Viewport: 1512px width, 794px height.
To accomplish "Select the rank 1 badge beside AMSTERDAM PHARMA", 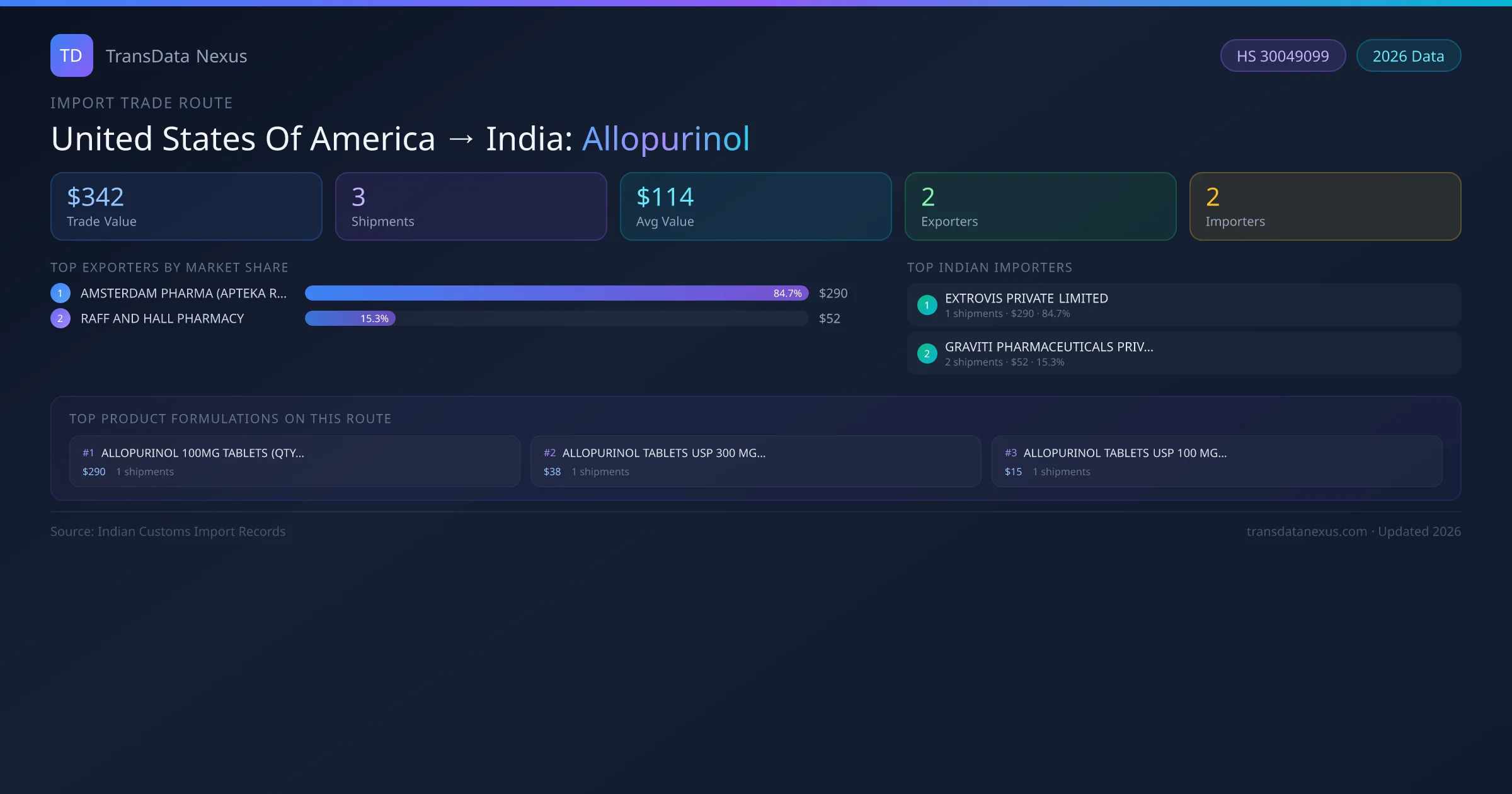I will pyautogui.click(x=60, y=292).
